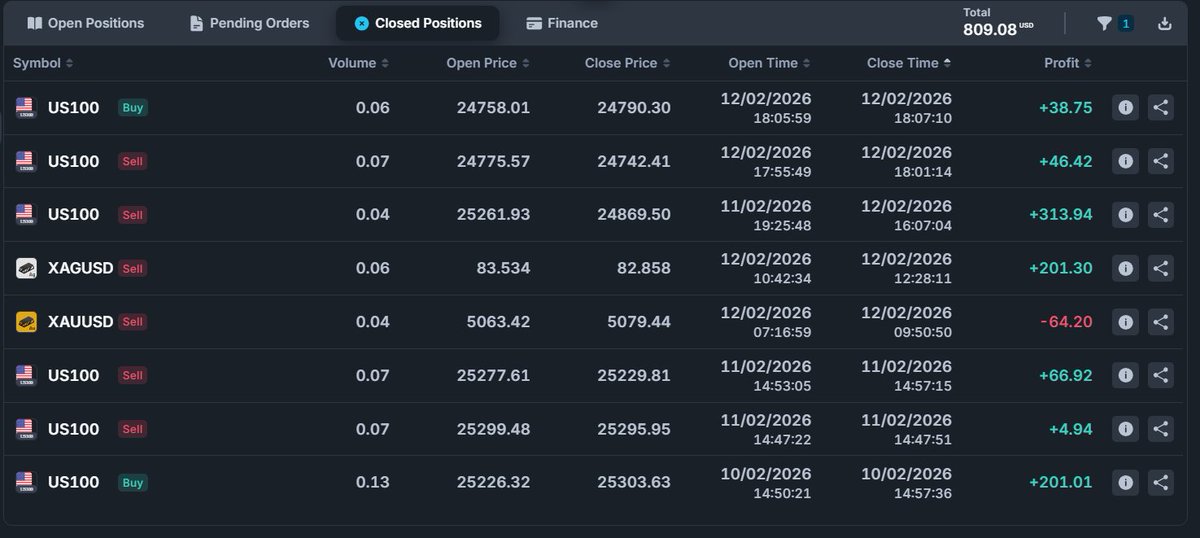
Task: Open info for the +66.92 profit trade
Action: pyautogui.click(x=1125, y=375)
